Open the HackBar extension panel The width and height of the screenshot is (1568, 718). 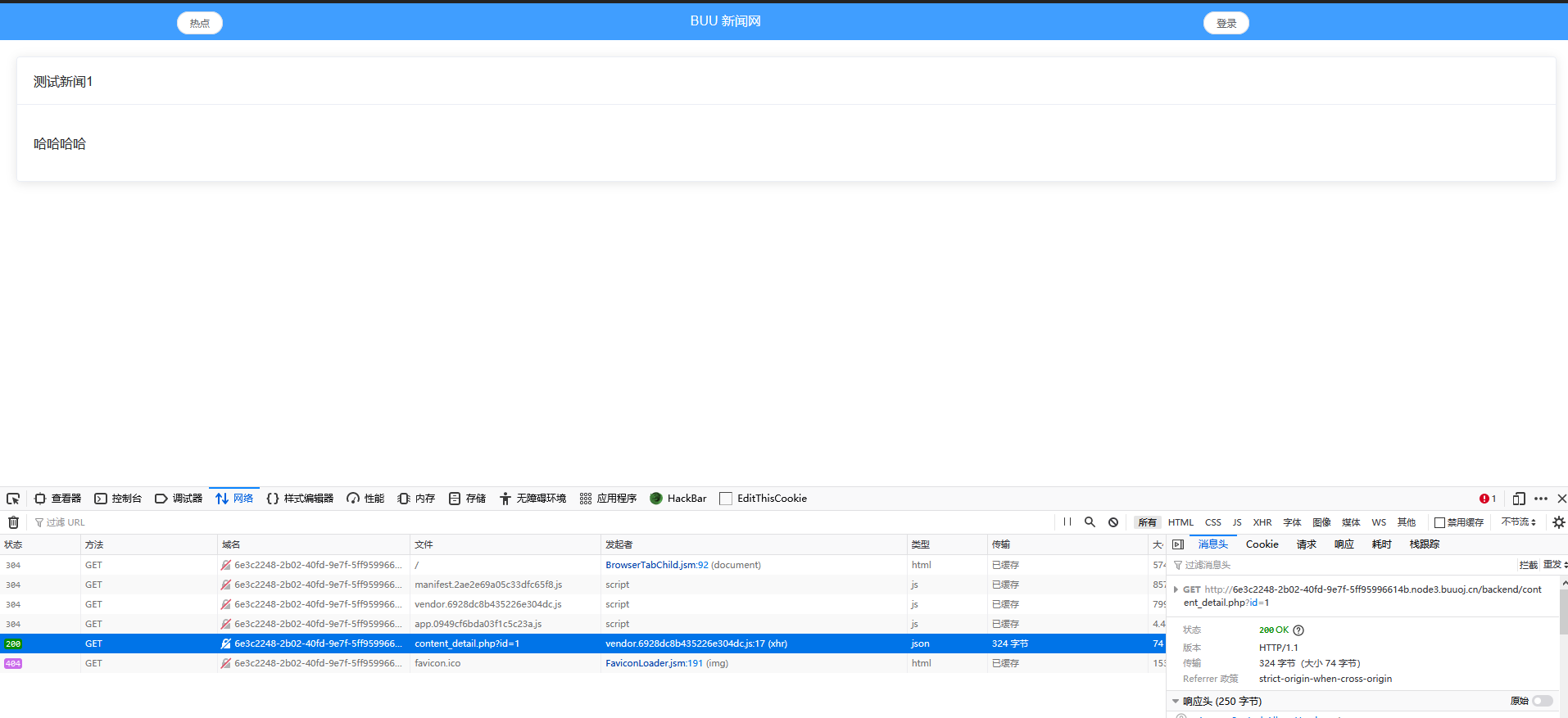point(678,499)
